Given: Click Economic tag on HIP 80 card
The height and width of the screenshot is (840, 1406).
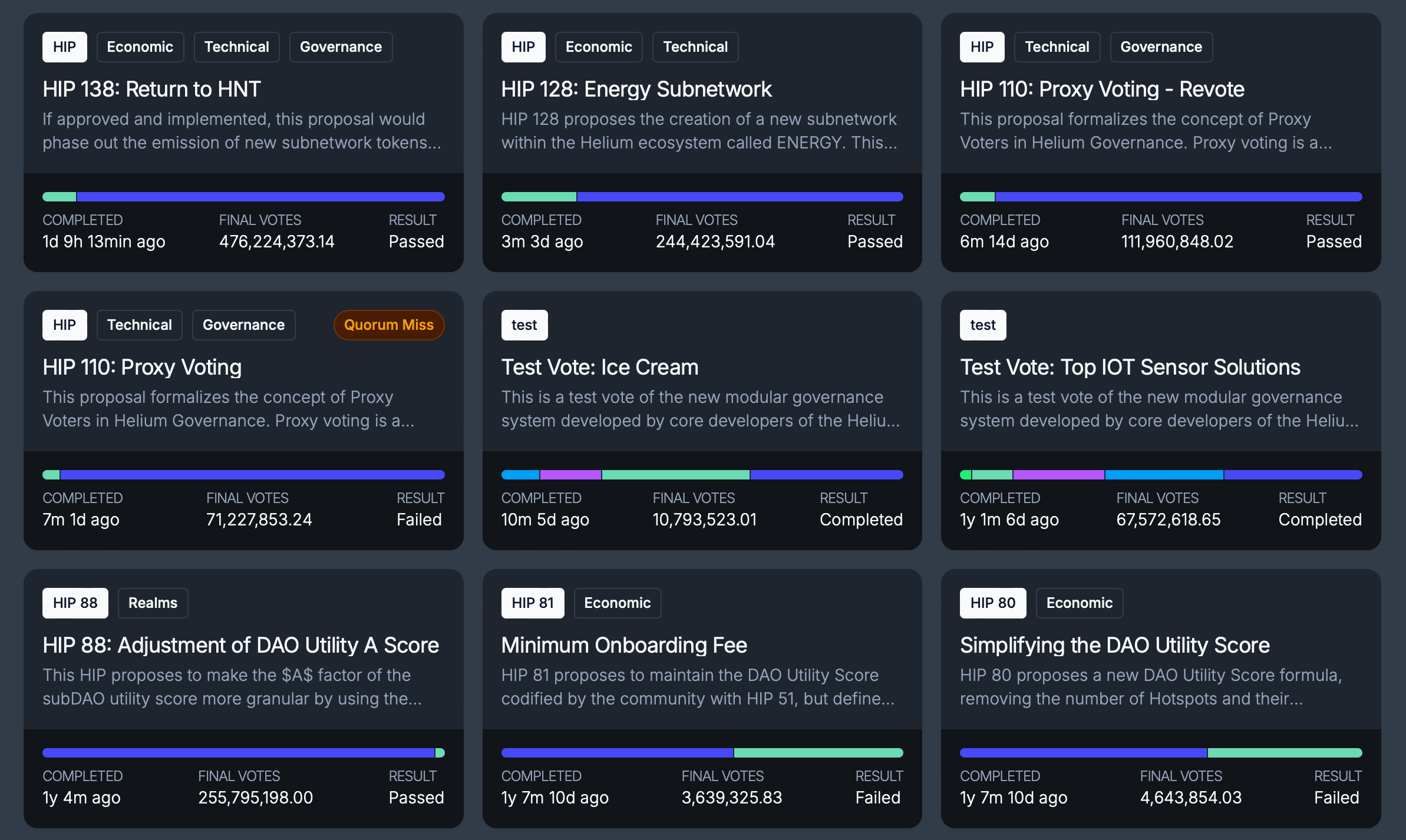Looking at the screenshot, I should coord(1080,603).
